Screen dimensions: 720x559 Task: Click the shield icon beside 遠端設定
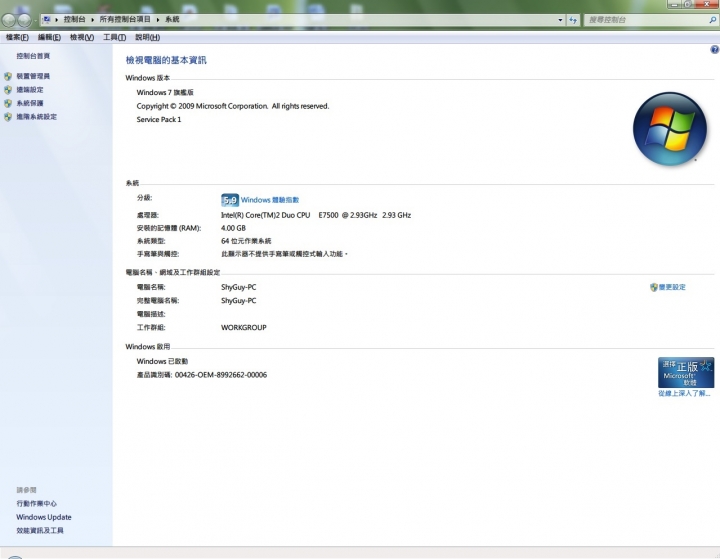[8, 90]
